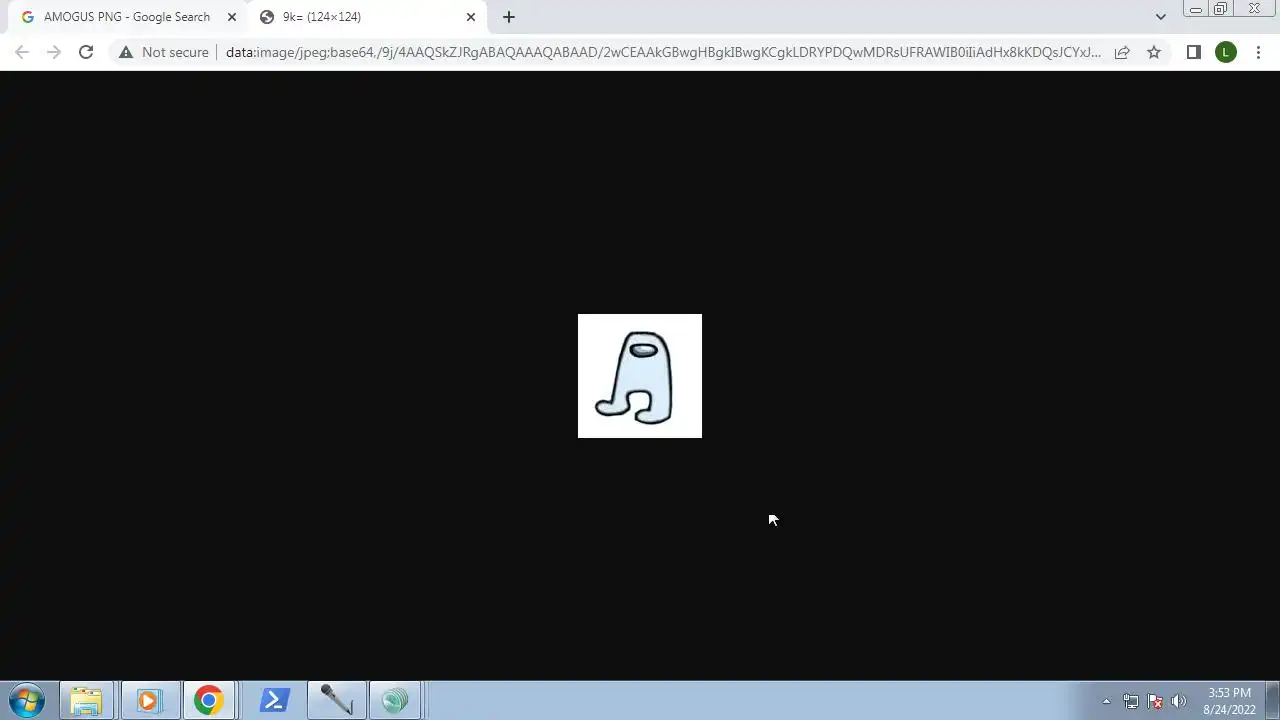Open Windows PowerShell from taskbar

274,701
